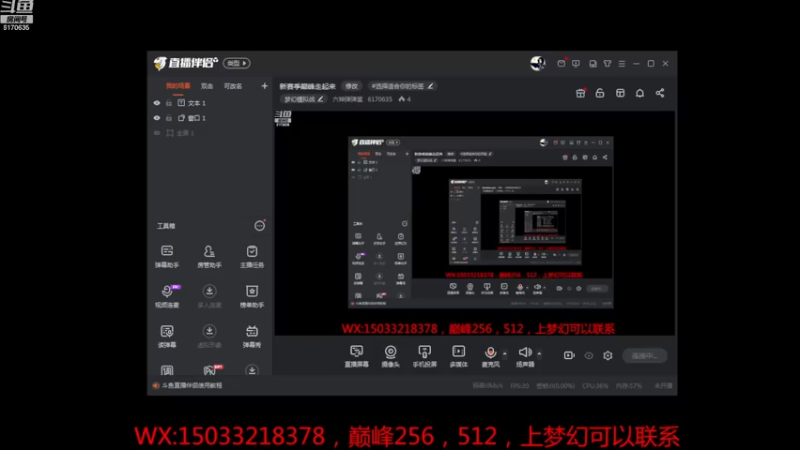The image size is (800, 450).
Task: Open the message bubble icon in title bar
Action: [576, 64]
